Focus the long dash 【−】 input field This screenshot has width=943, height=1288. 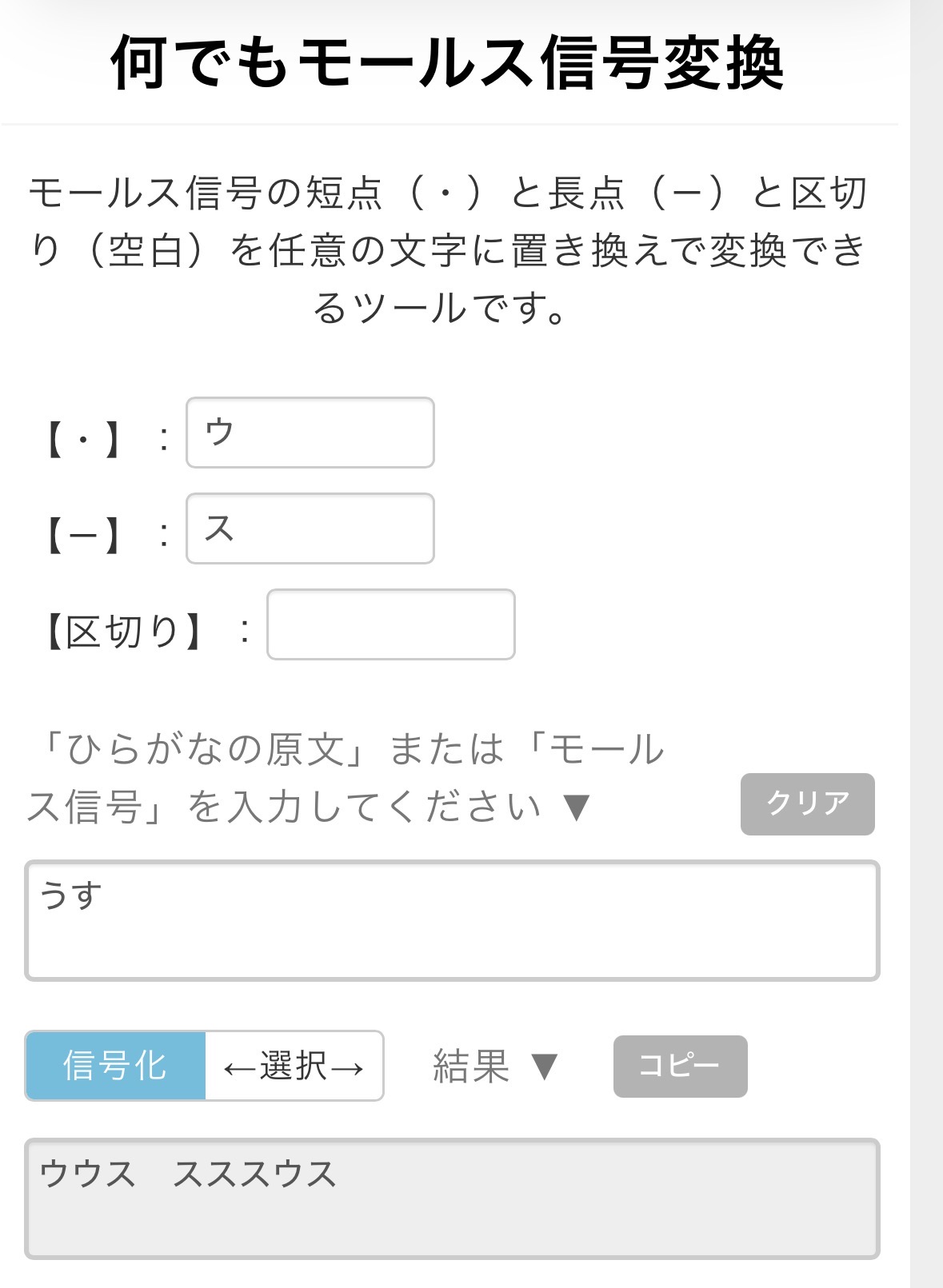pyautogui.click(x=310, y=528)
